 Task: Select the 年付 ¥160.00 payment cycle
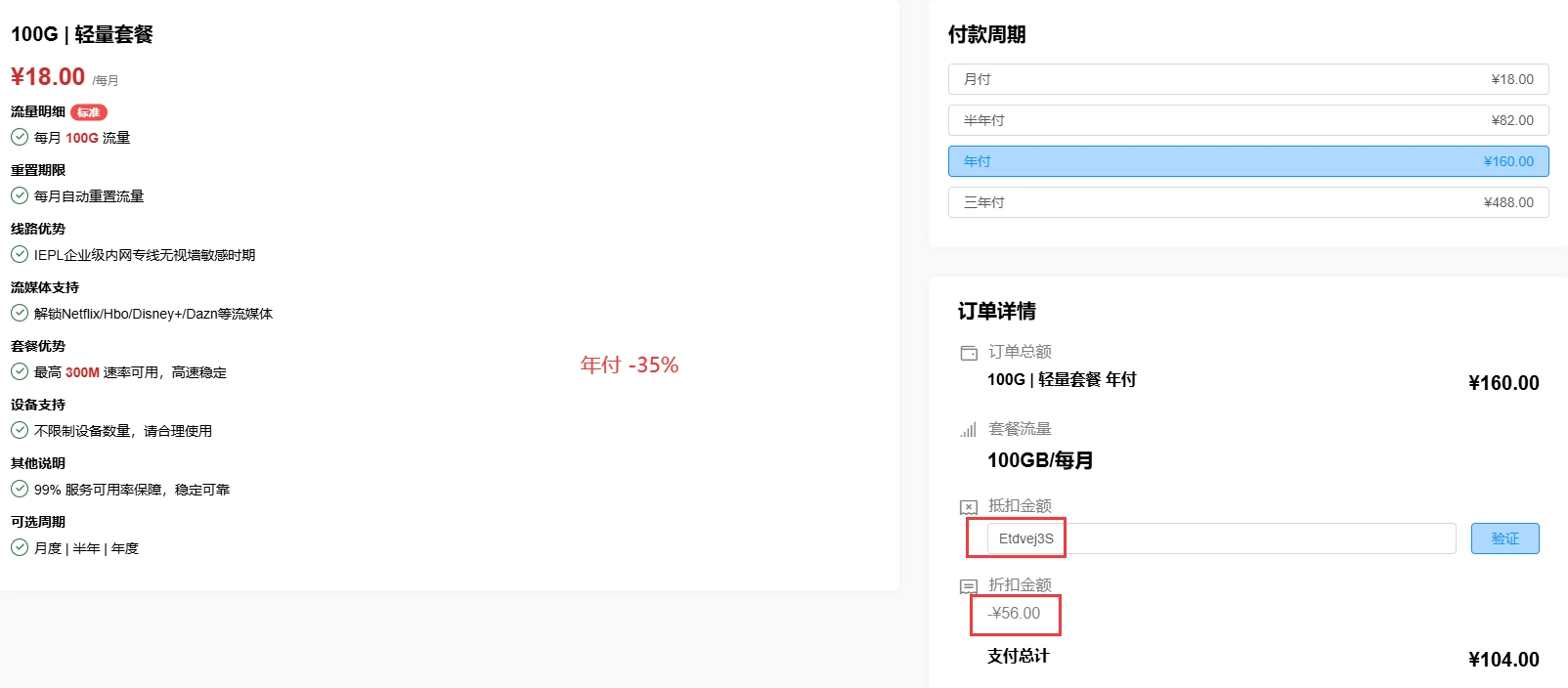1248,161
